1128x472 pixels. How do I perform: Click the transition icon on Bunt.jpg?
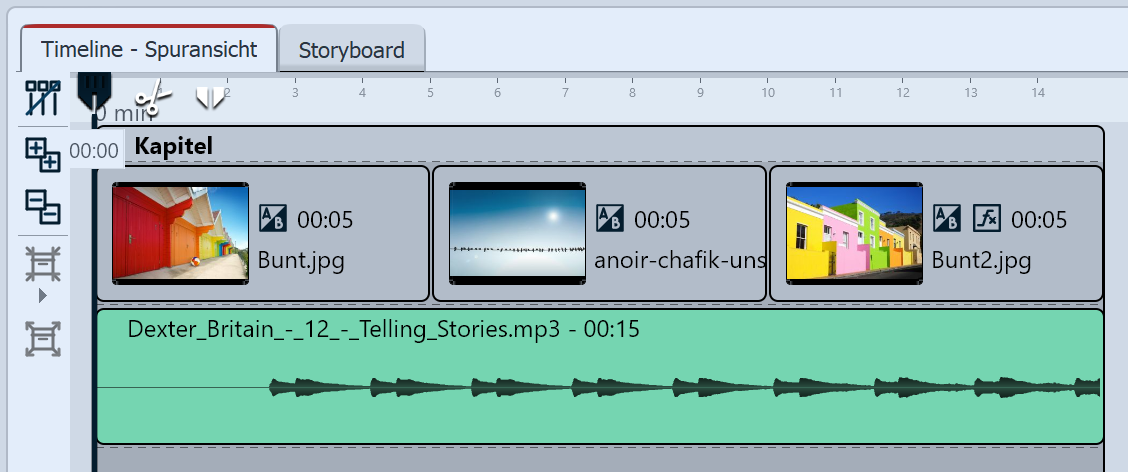273,218
